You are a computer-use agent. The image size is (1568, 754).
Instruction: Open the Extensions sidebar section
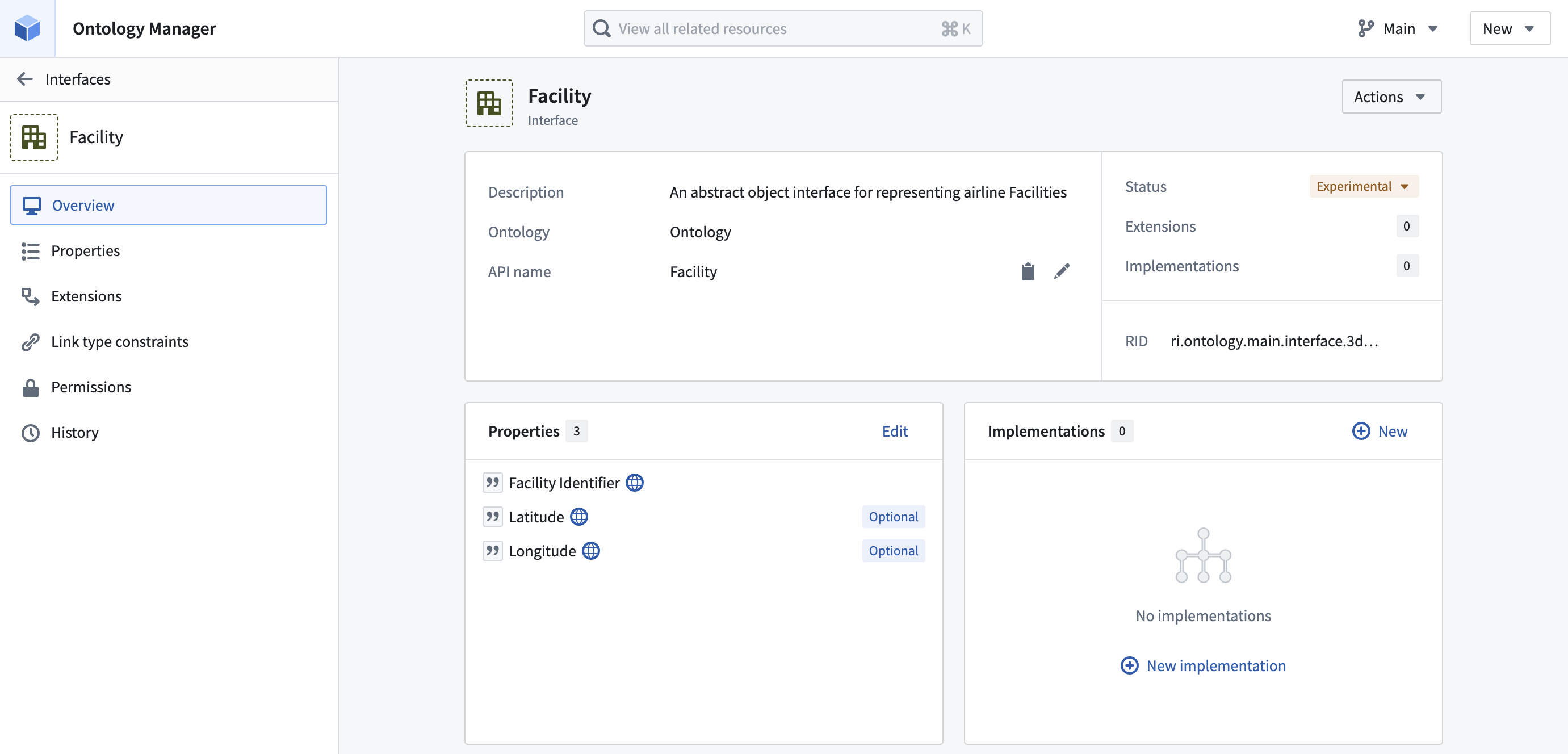point(169,296)
